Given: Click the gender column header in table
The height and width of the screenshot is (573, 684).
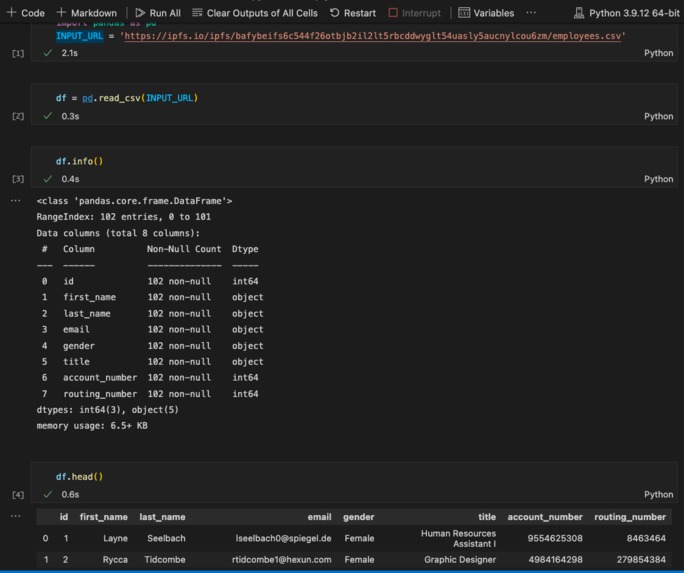Looking at the screenshot, I should (x=359, y=517).
